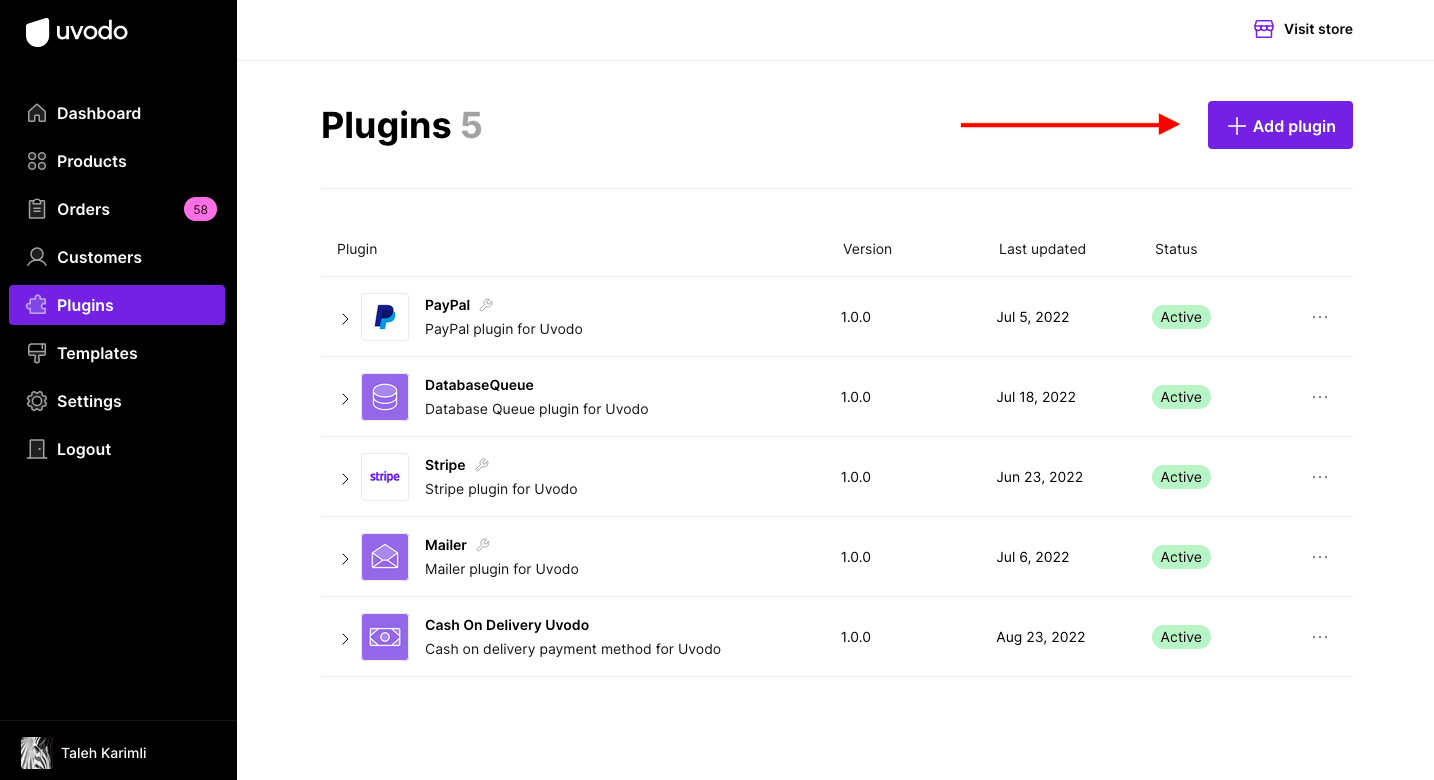Click the Aug 23, 2022 date

point(1041,637)
